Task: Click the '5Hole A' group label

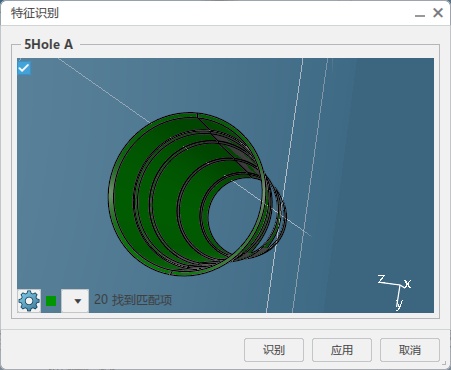Action: (49, 44)
